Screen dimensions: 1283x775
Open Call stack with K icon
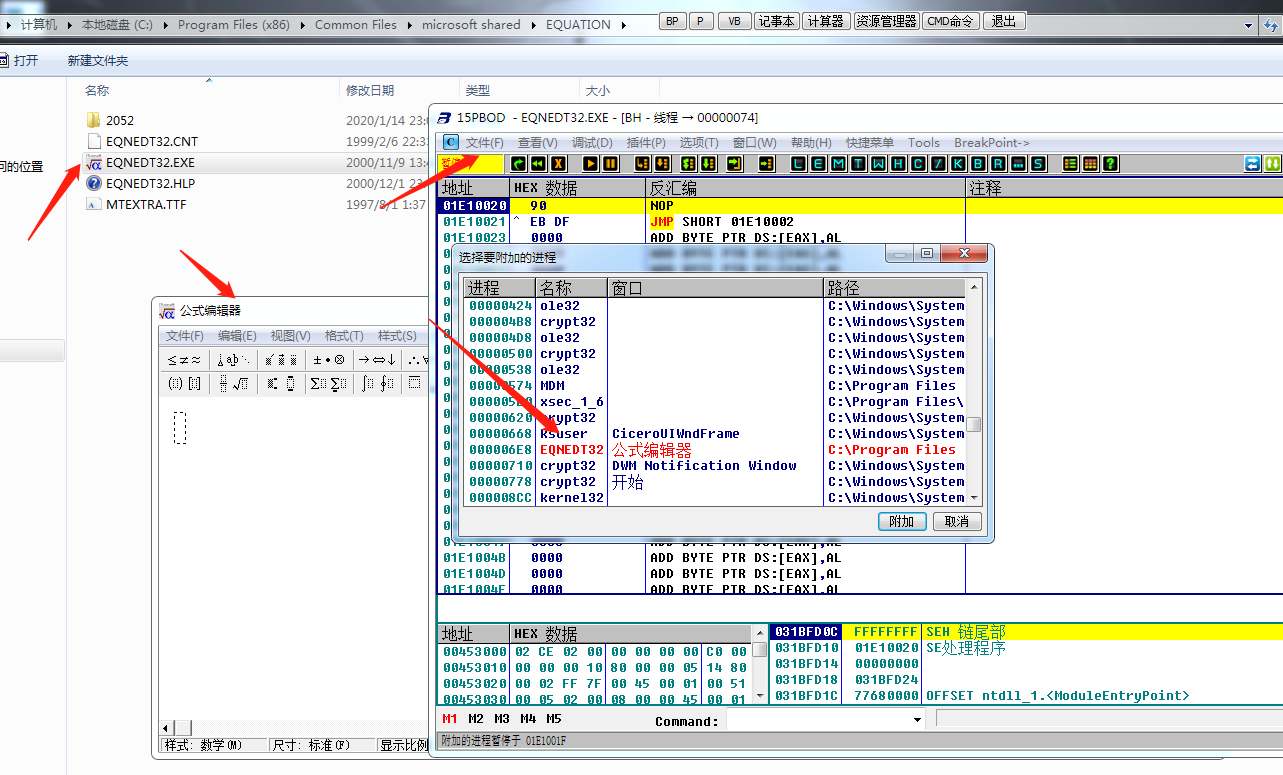coord(959,163)
